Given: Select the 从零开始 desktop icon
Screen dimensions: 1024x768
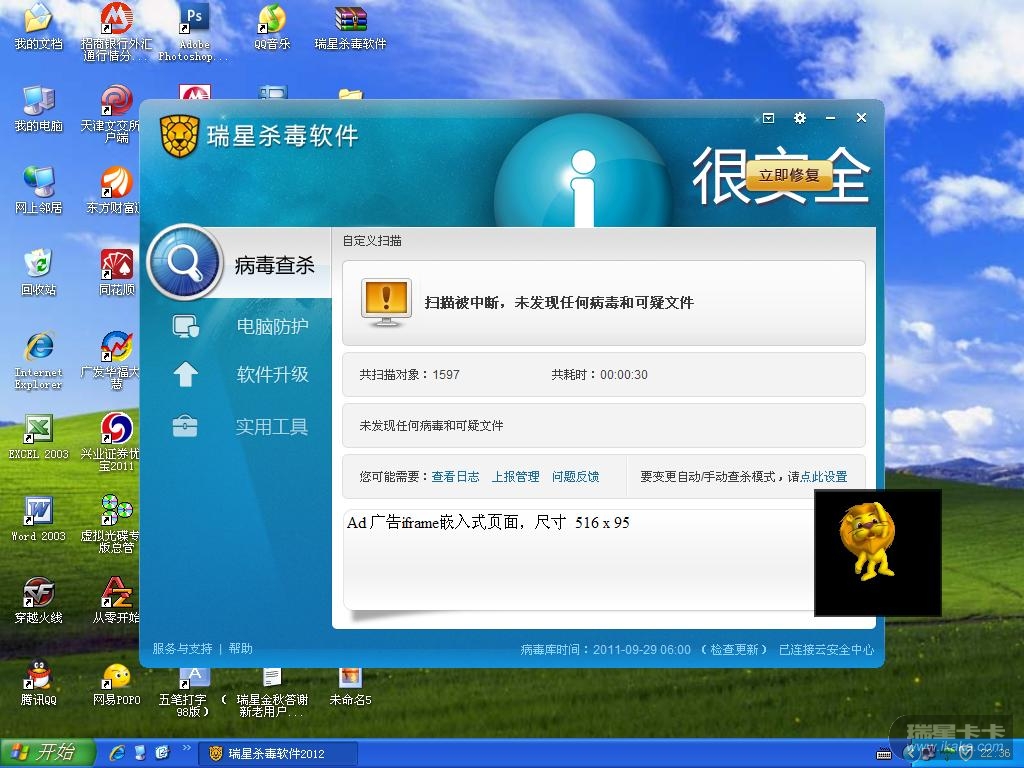Looking at the screenshot, I should pos(116,600).
